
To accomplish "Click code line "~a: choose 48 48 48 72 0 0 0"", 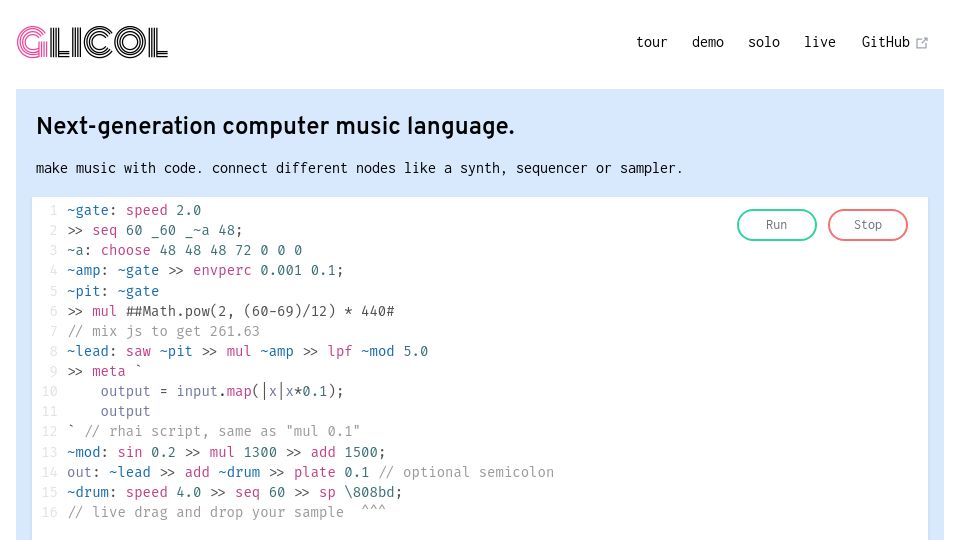I will [184, 250].
